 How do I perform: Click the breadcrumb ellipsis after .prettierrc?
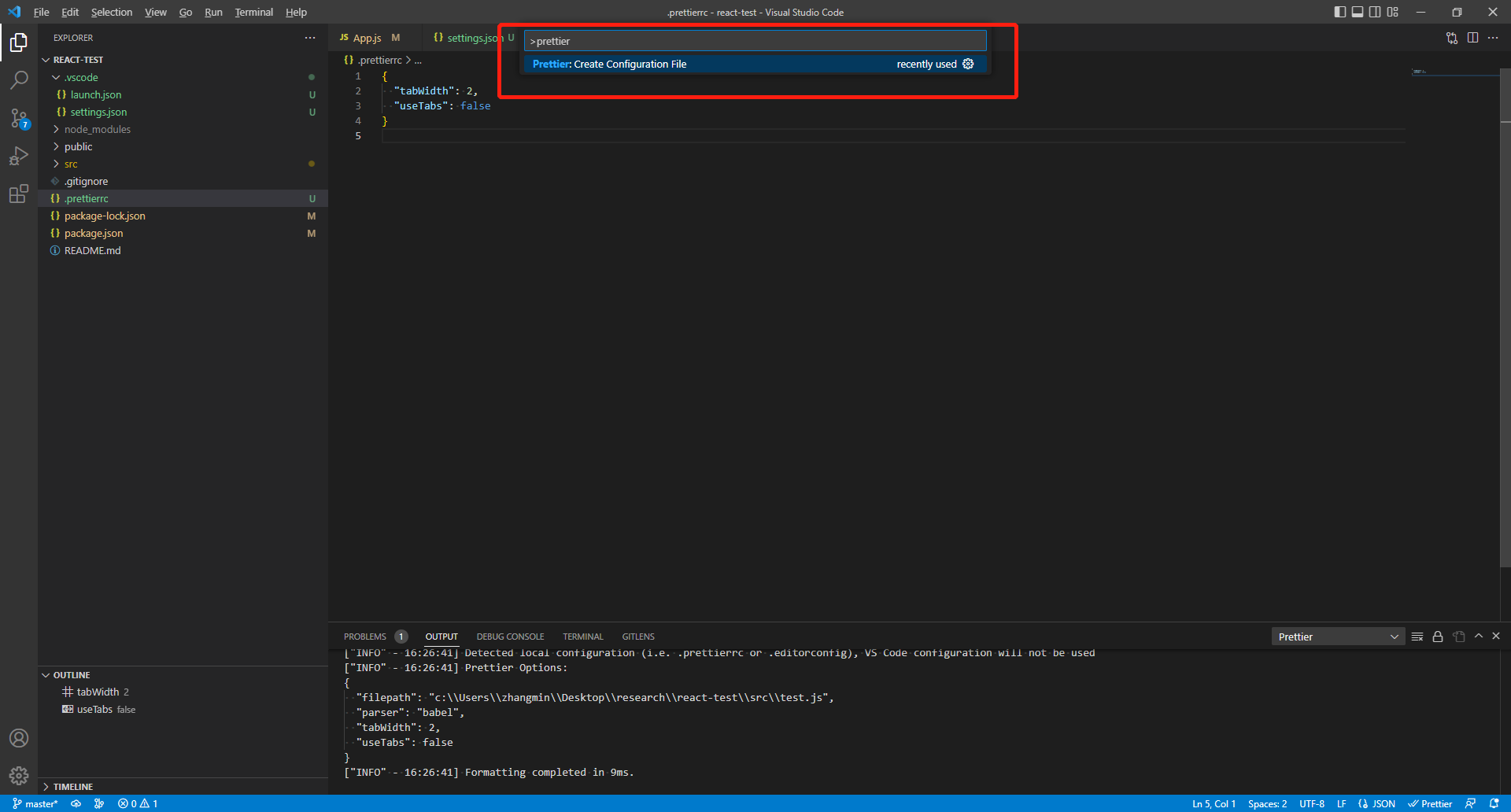418,61
